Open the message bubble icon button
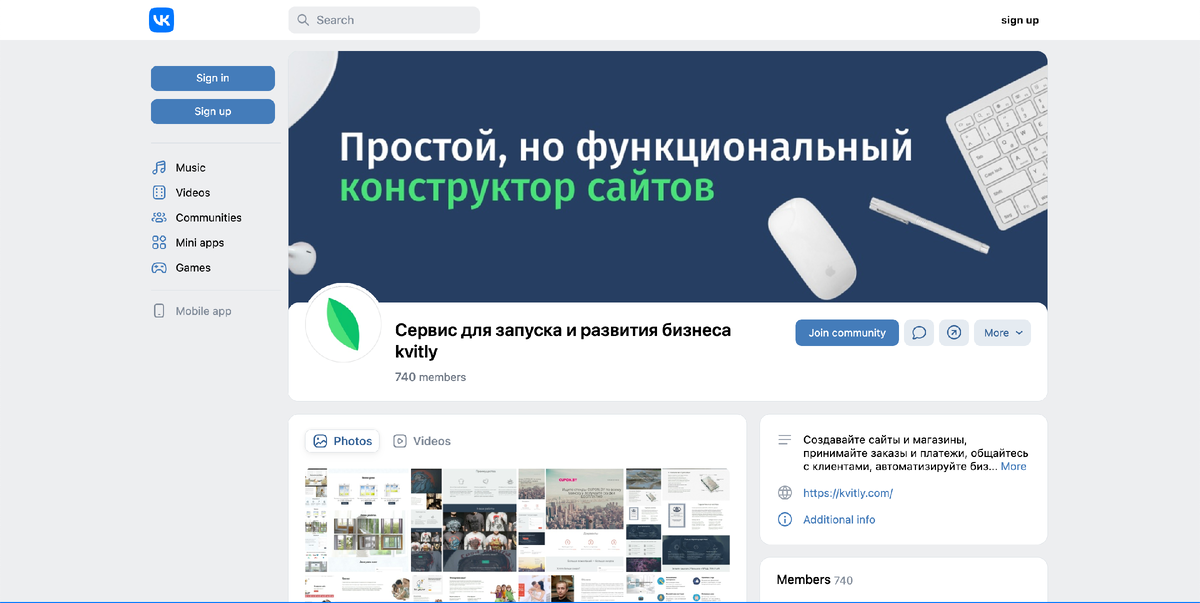Image resolution: width=1200 pixels, height=603 pixels. coord(919,333)
